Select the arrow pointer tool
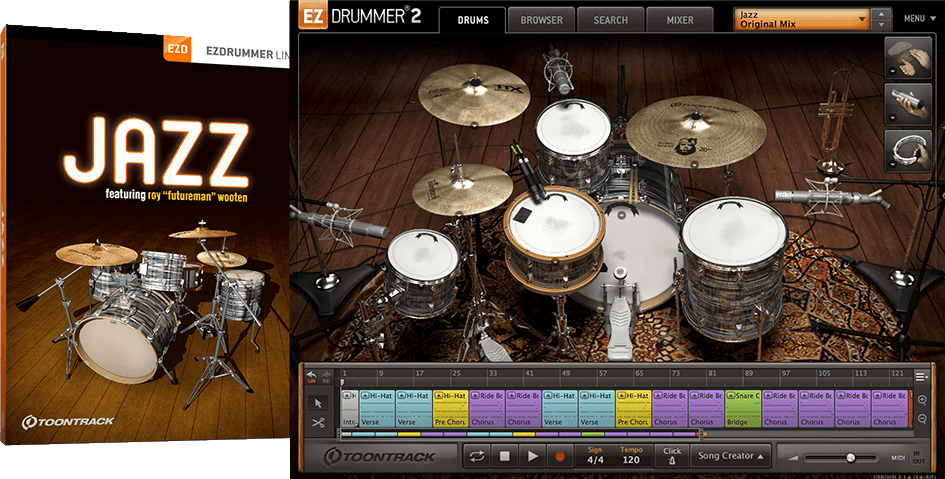This screenshot has width=945, height=479. (319, 403)
